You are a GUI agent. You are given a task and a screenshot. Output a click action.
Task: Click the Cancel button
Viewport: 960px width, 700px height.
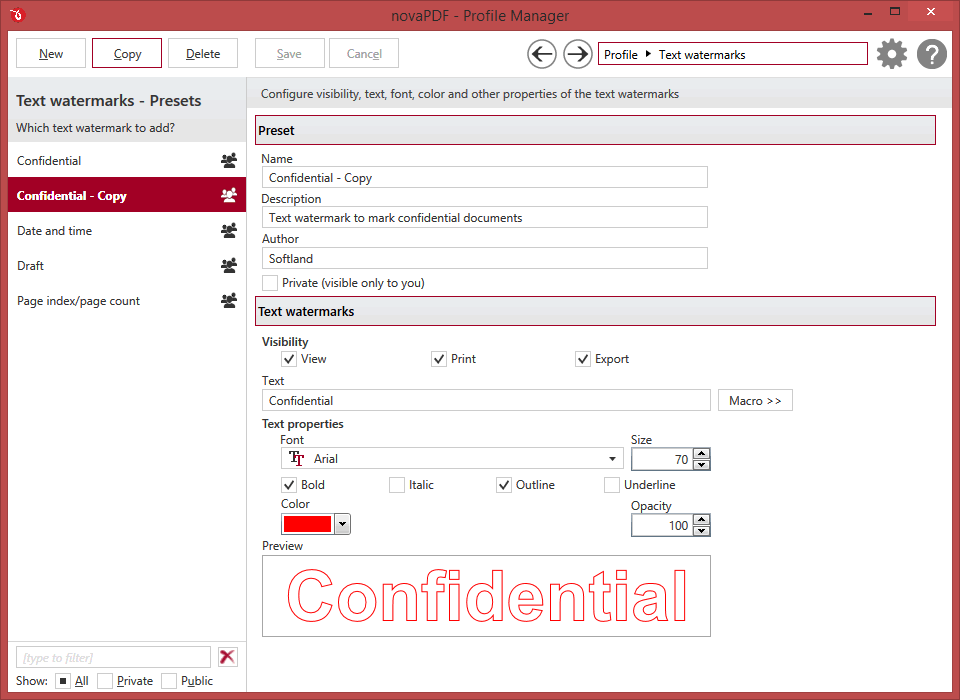click(364, 54)
